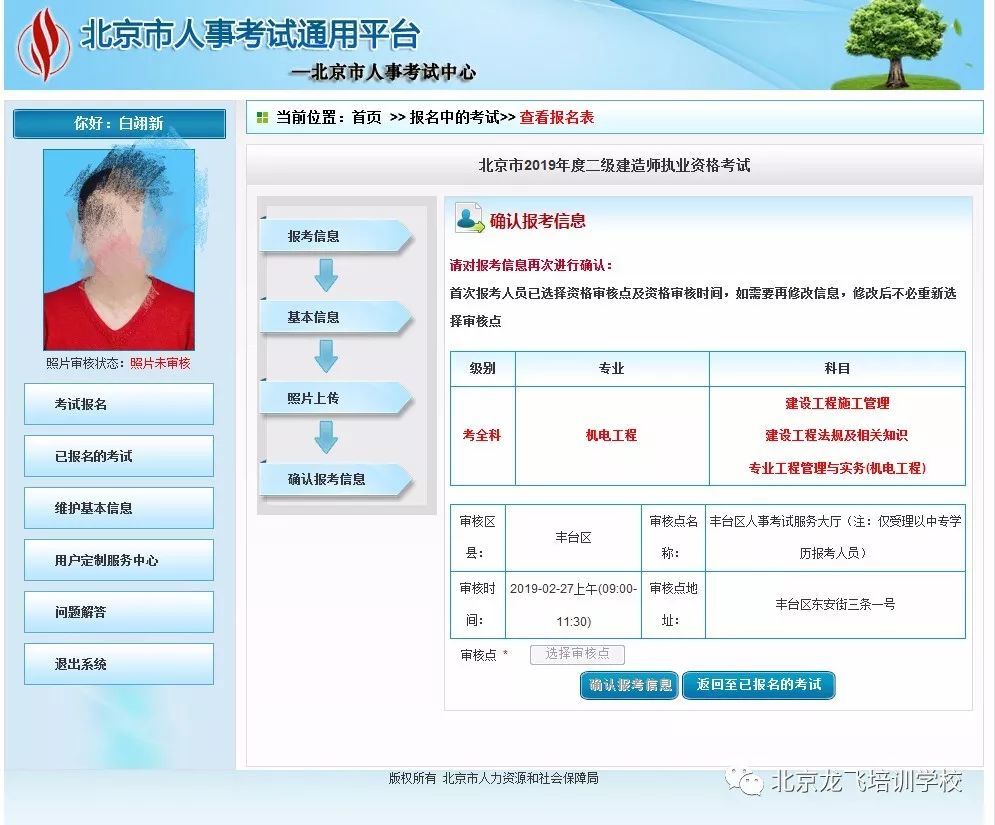This screenshot has height=825, width=995.
Task: Select the 报考信息 step
Action: [335, 236]
